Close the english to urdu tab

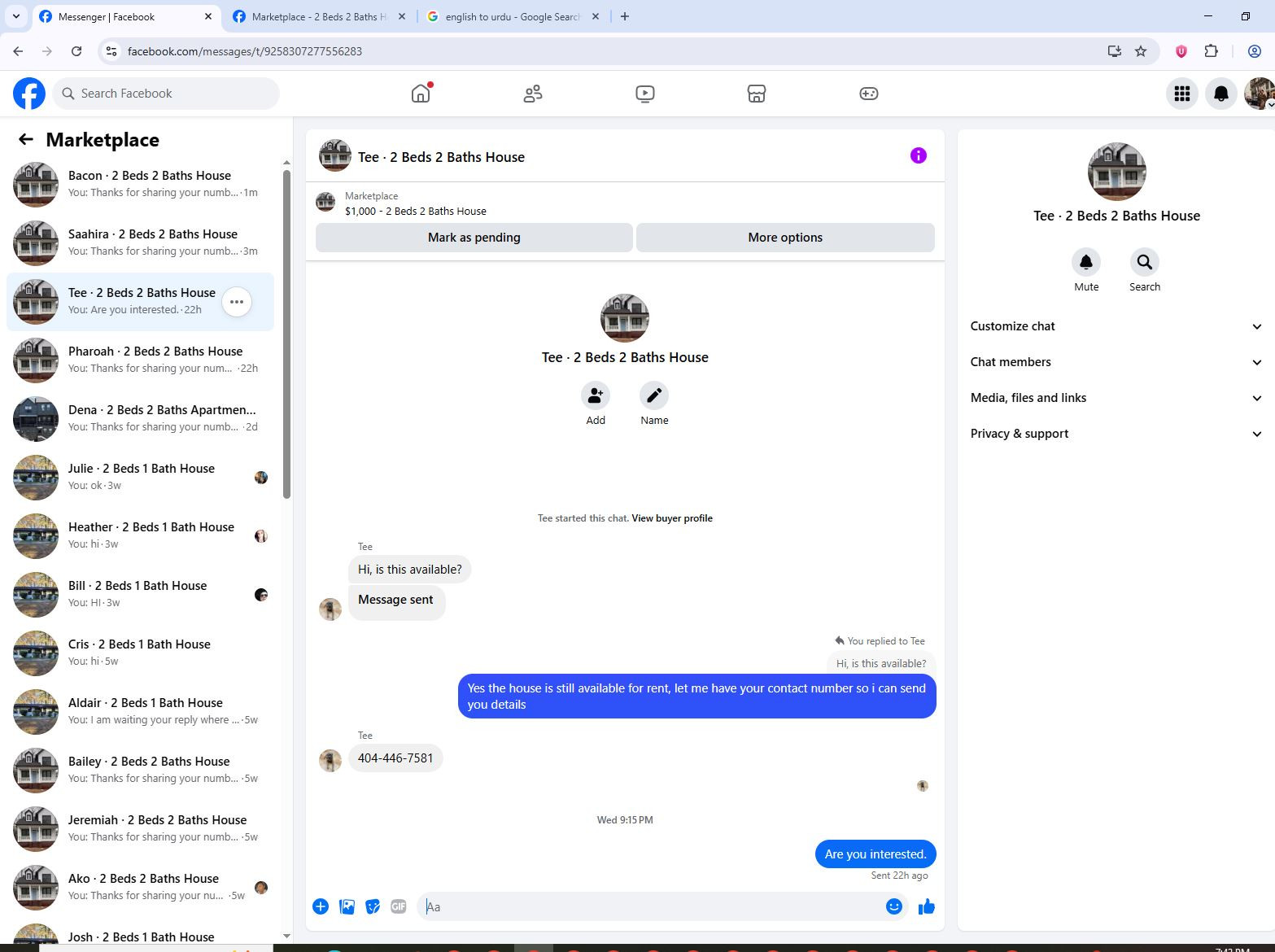pos(596,16)
